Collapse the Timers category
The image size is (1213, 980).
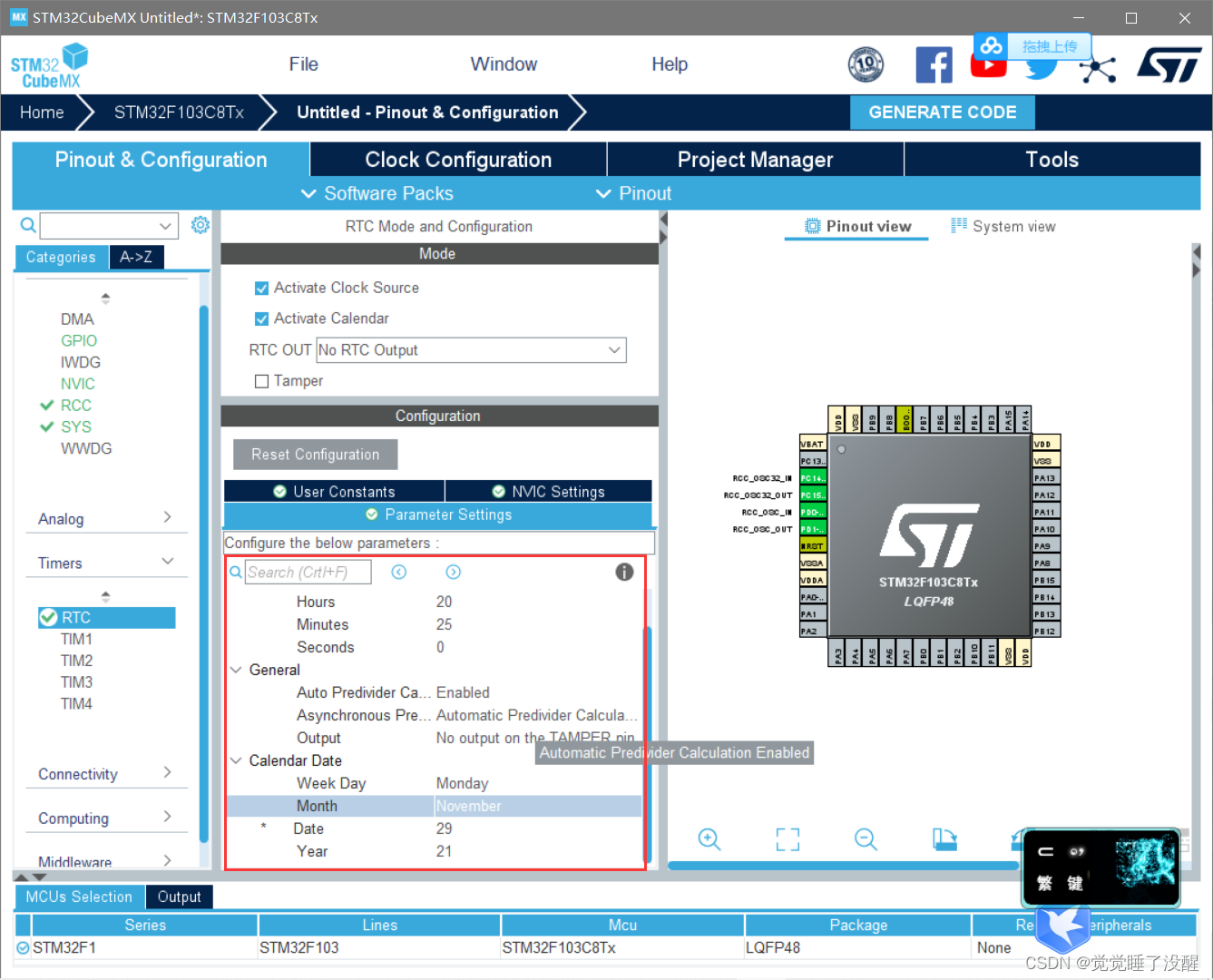click(105, 563)
